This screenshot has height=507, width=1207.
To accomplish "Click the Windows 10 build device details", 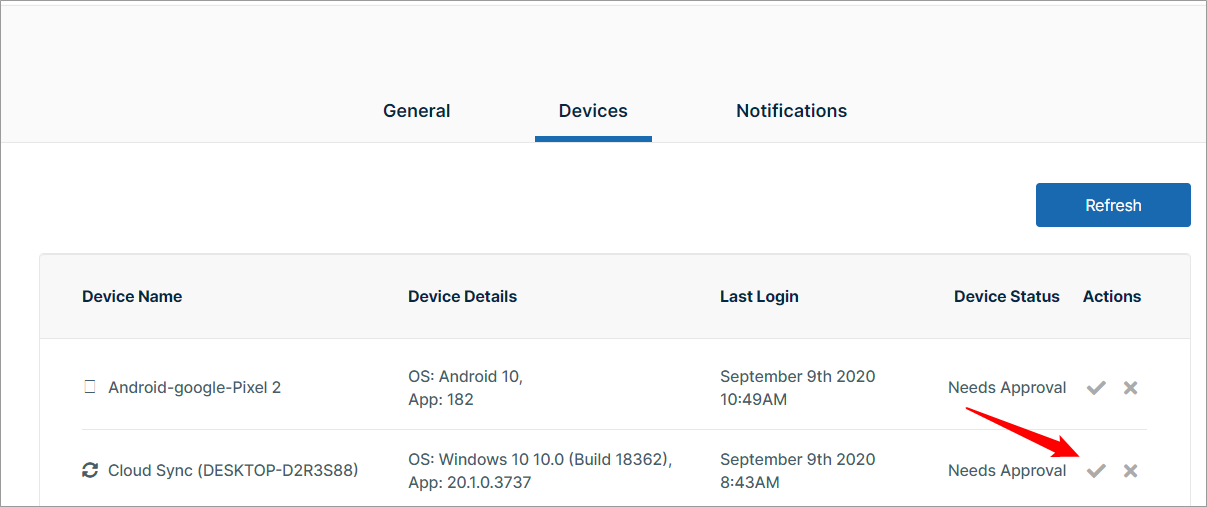I will 539,471.
